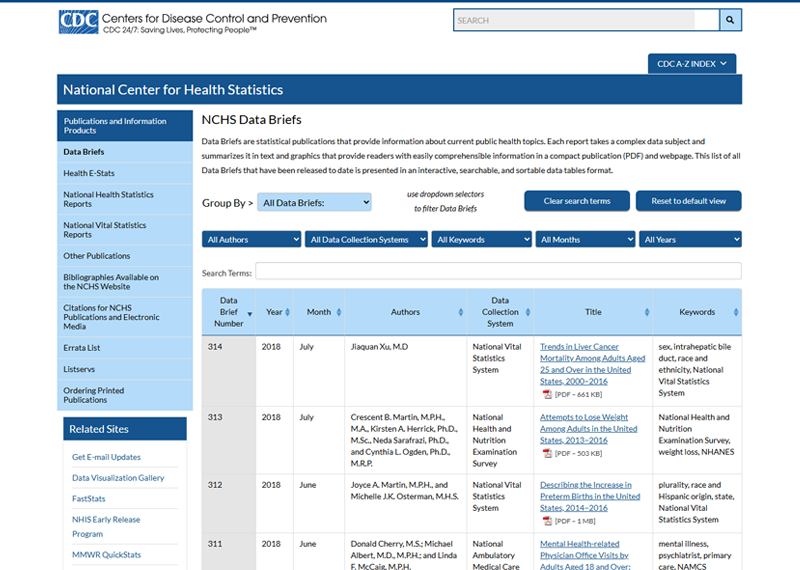Open the Group By All Data Briefs selector
The height and width of the screenshot is (570, 800).
coord(314,202)
